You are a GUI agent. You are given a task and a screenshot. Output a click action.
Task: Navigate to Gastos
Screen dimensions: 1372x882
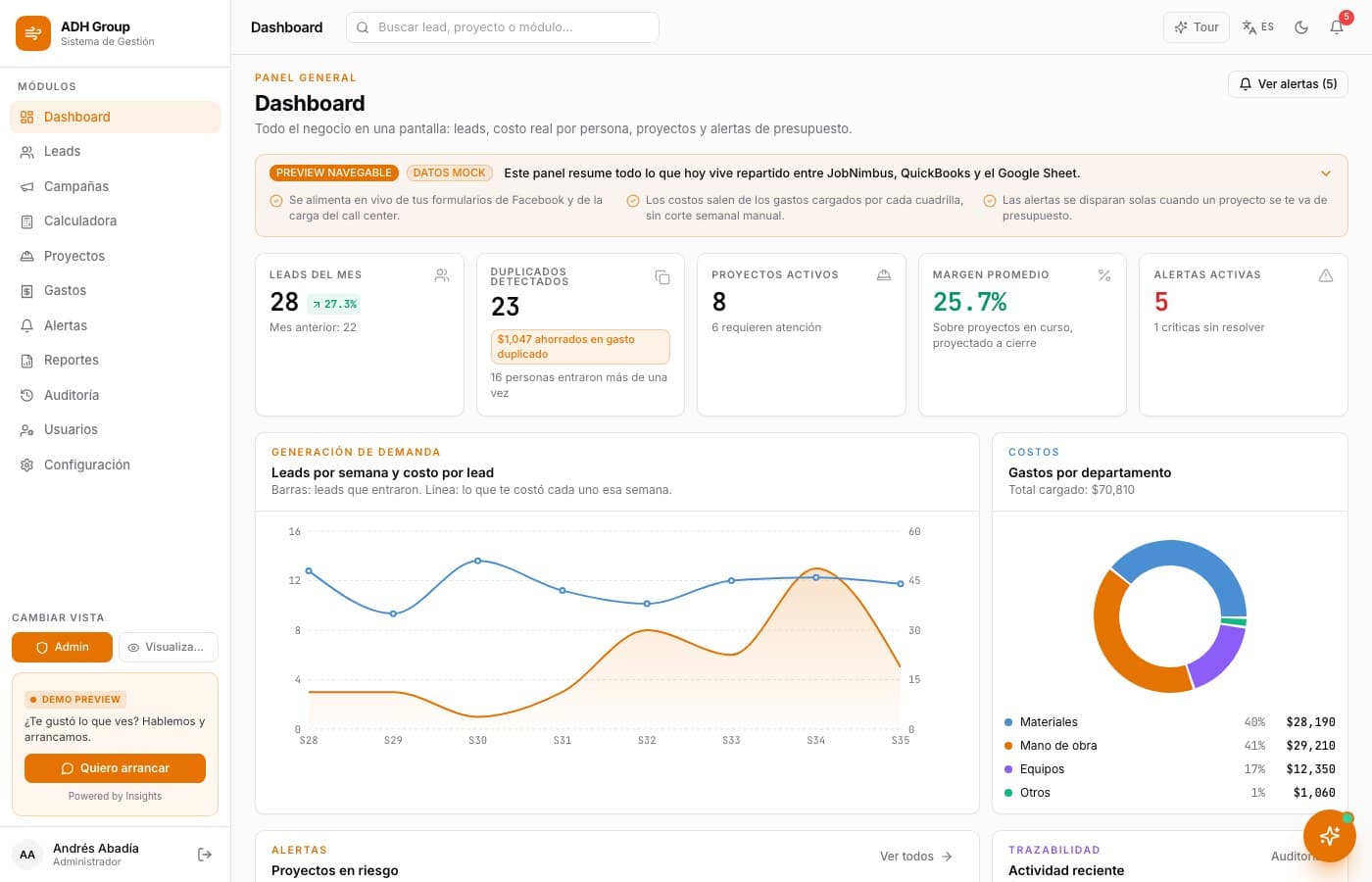[115, 290]
